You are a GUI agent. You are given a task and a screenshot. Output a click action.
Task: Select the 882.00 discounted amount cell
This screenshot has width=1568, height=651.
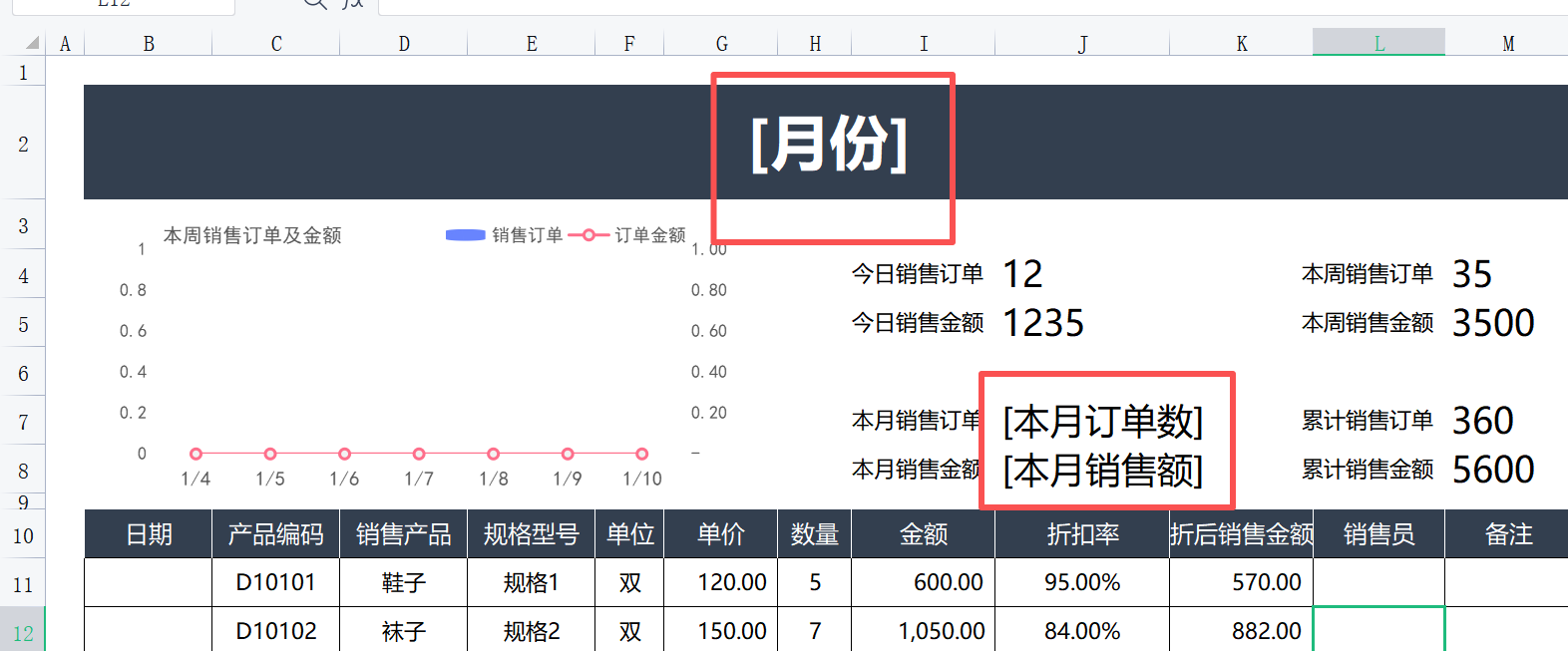coord(1241,631)
